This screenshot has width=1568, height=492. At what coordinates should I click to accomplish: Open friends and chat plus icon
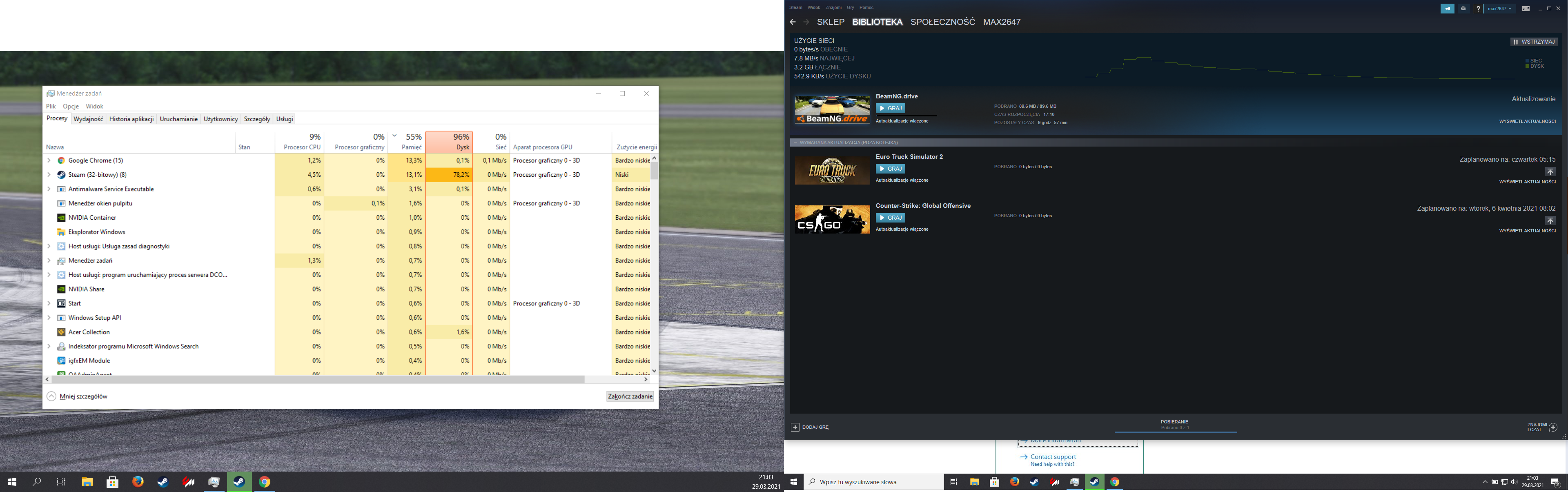click(1553, 427)
